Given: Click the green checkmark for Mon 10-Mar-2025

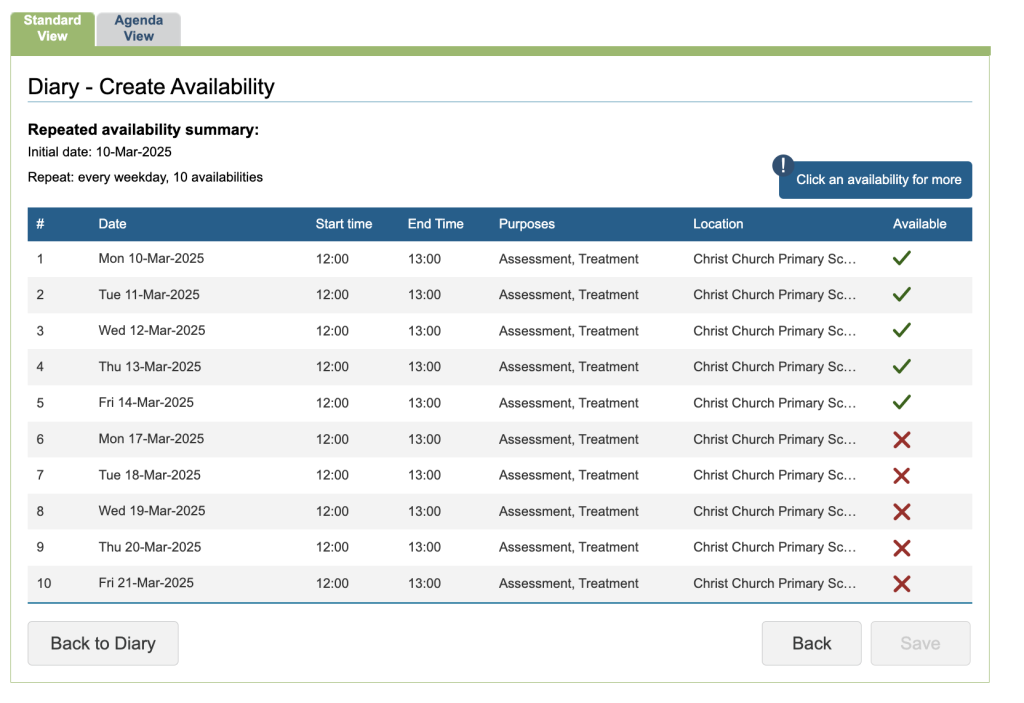Looking at the screenshot, I should pos(901,258).
